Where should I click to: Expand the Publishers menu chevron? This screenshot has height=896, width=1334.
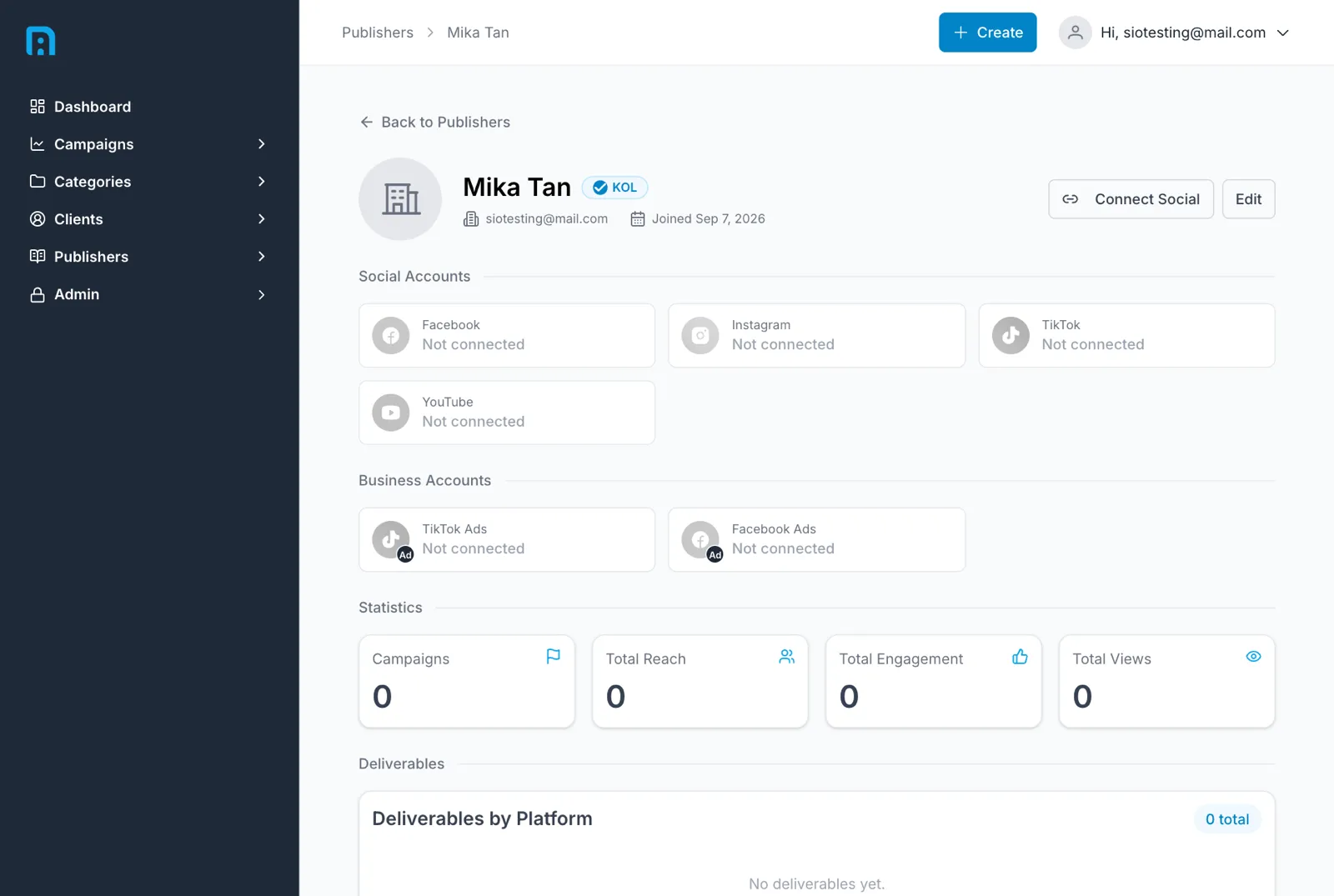coord(262,257)
